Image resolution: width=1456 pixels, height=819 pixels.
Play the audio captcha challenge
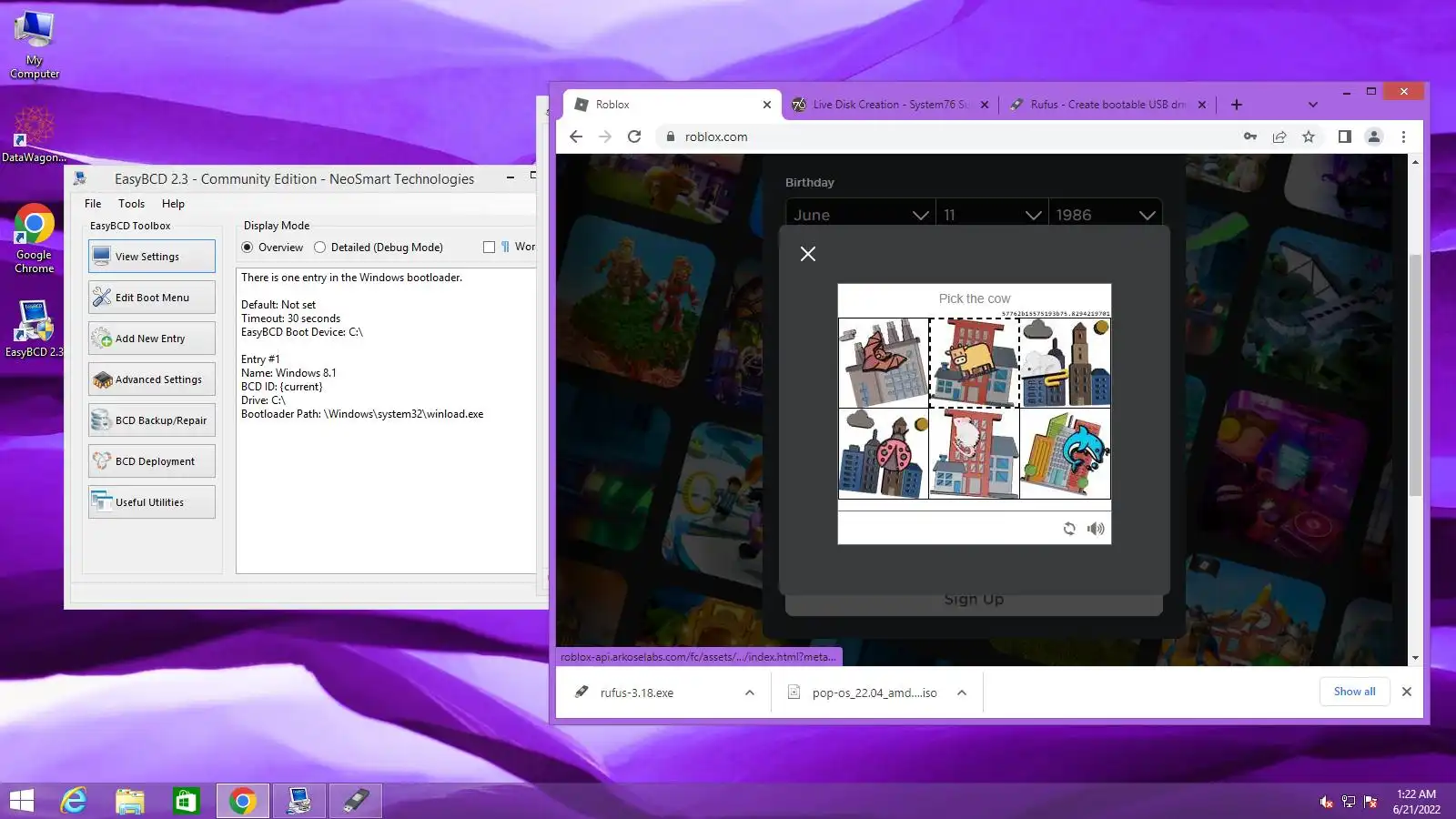tap(1096, 529)
